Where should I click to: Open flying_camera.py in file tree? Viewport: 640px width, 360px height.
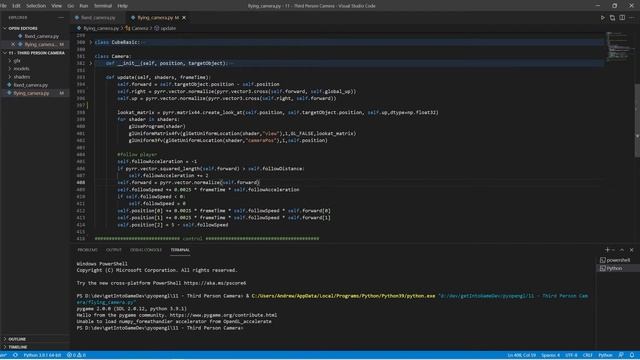pyautogui.click(x=31, y=93)
